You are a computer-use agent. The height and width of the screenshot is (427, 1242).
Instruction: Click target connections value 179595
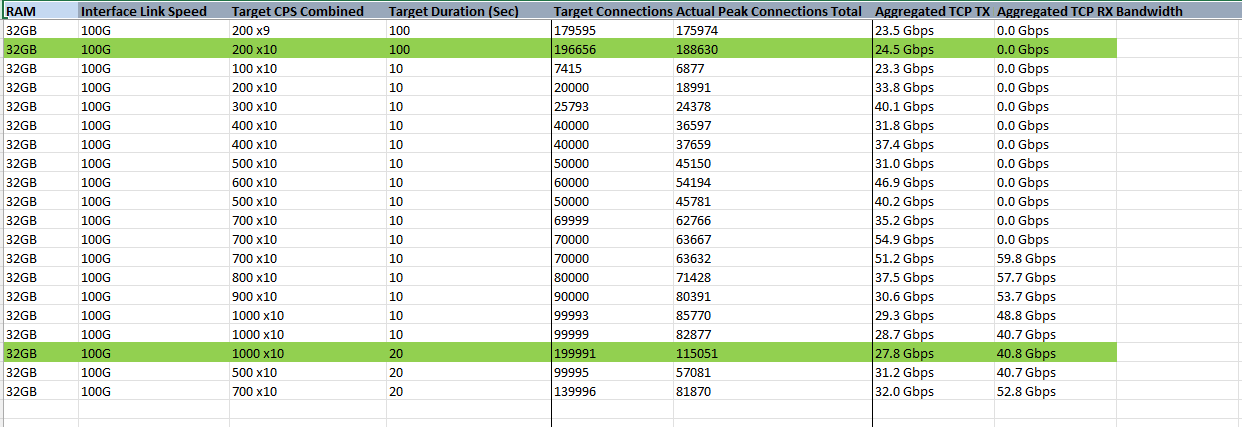click(x=613, y=30)
